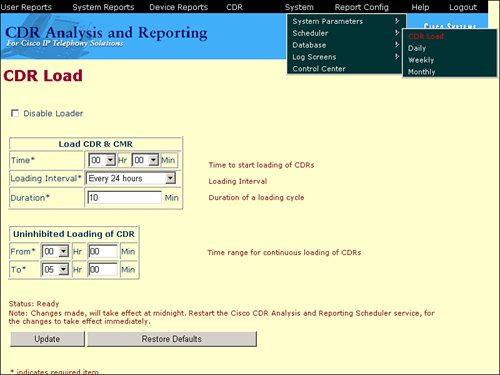Click the From minutes input field
This screenshot has height=375, width=500.
pyautogui.click(x=103, y=251)
